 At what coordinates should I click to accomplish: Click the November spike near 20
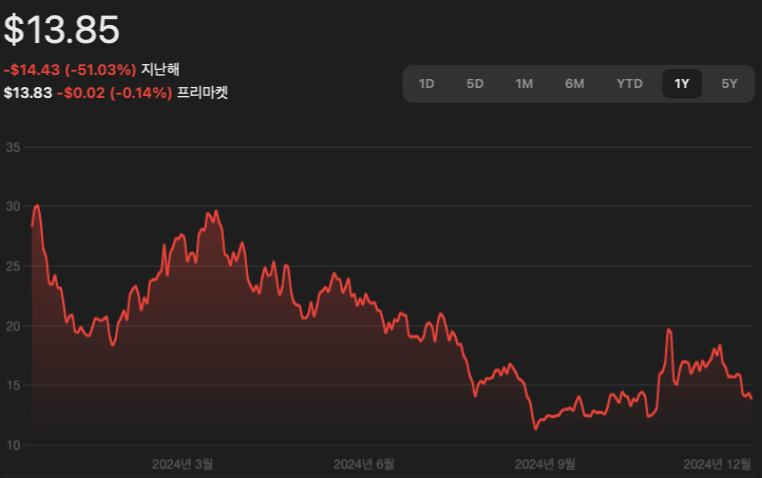[x=669, y=330]
